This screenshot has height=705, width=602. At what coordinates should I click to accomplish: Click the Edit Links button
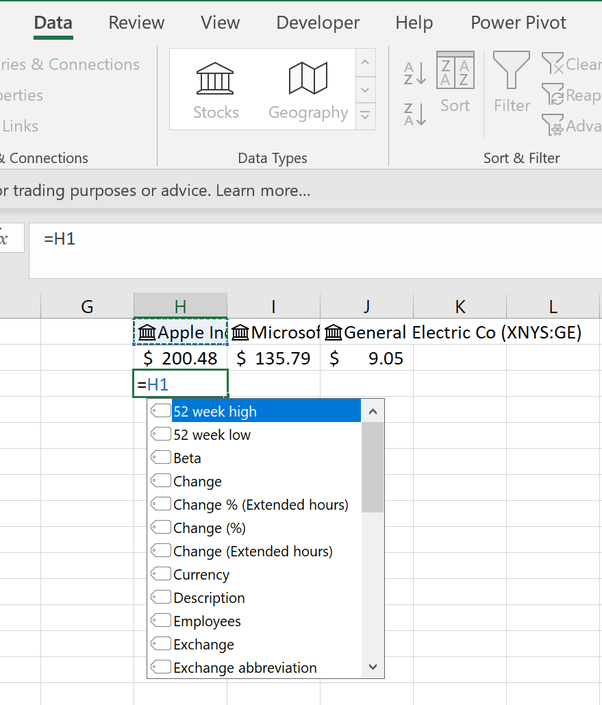19,126
